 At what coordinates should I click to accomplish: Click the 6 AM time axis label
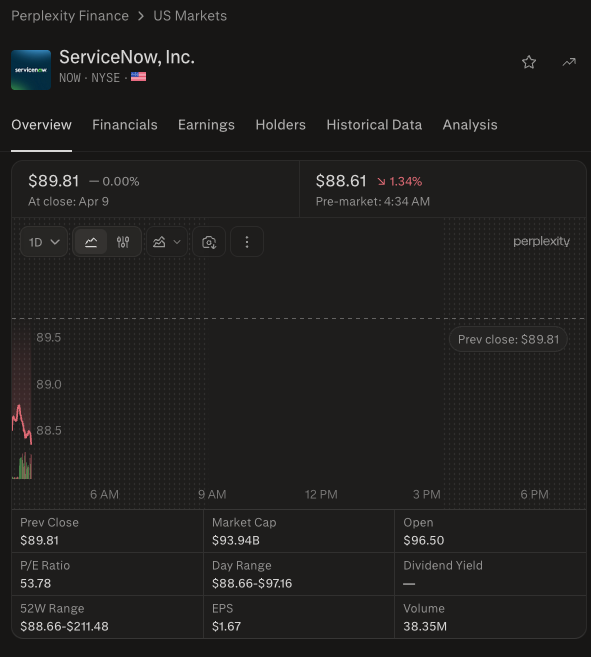tap(104, 494)
